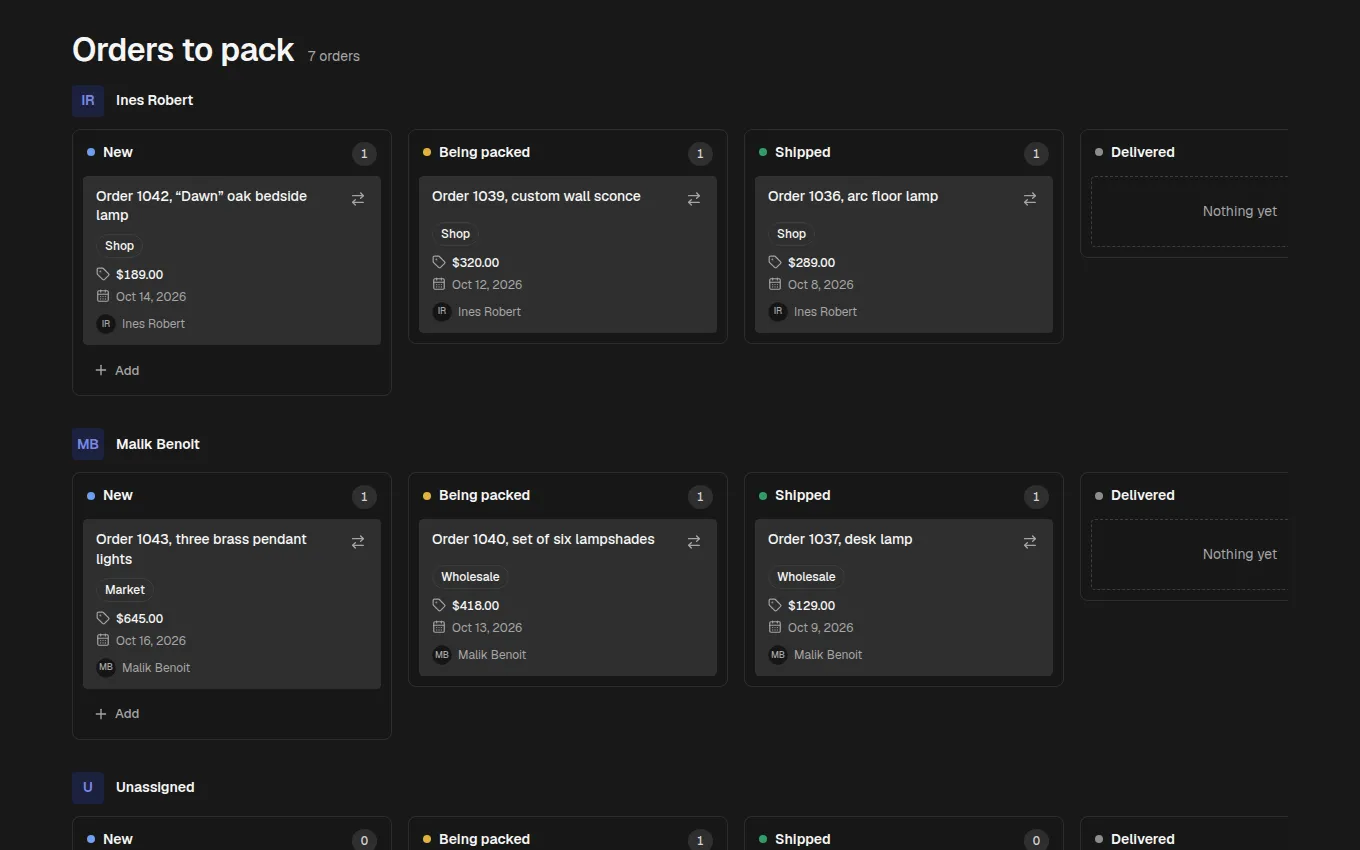Click the calendar icon beside Oct 9, 2026

775,627
